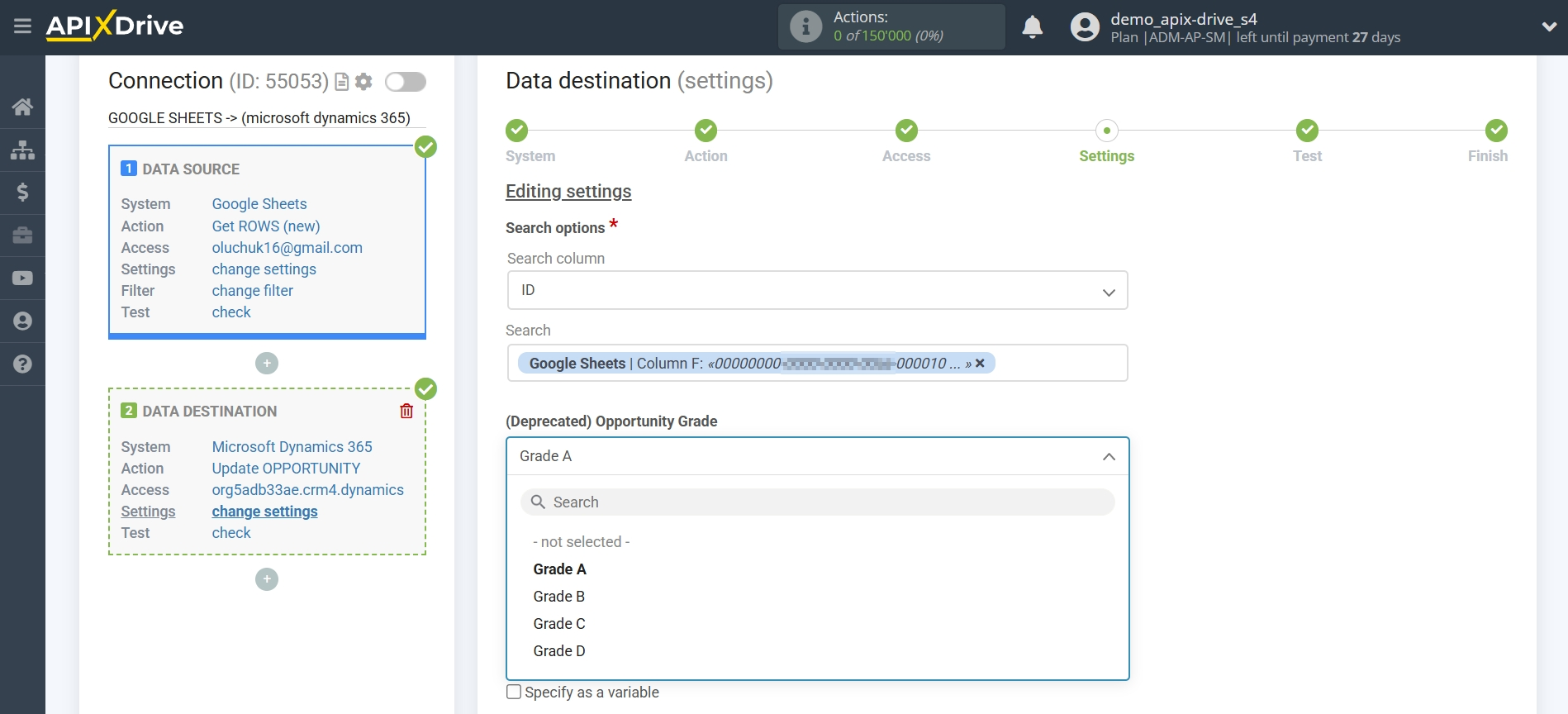Screen dimensions: 1568x714
Task: Enable Specify as a variable checkbox
Action: pos(514,692)
